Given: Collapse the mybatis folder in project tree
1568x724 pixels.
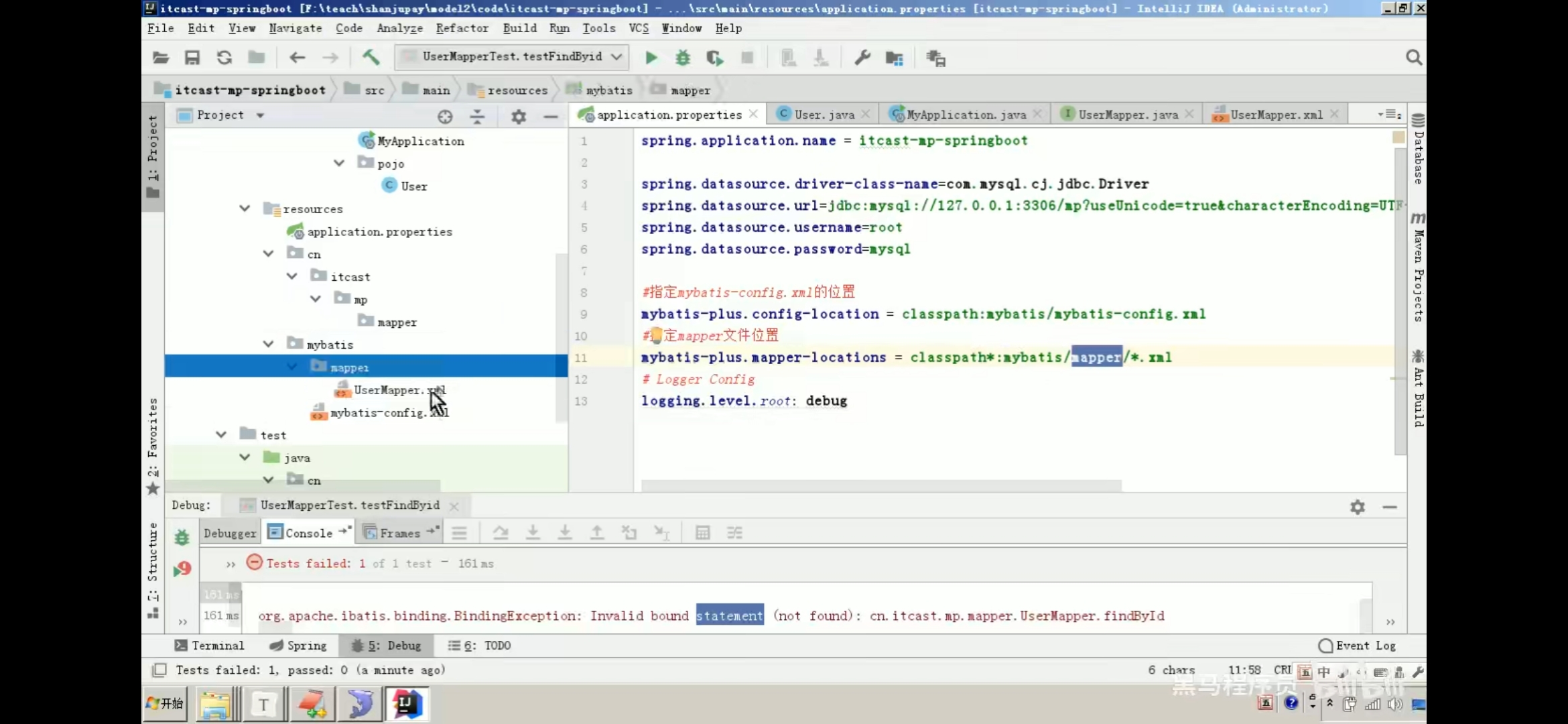Looking at the screenshot, I should [x=268, y=344].
